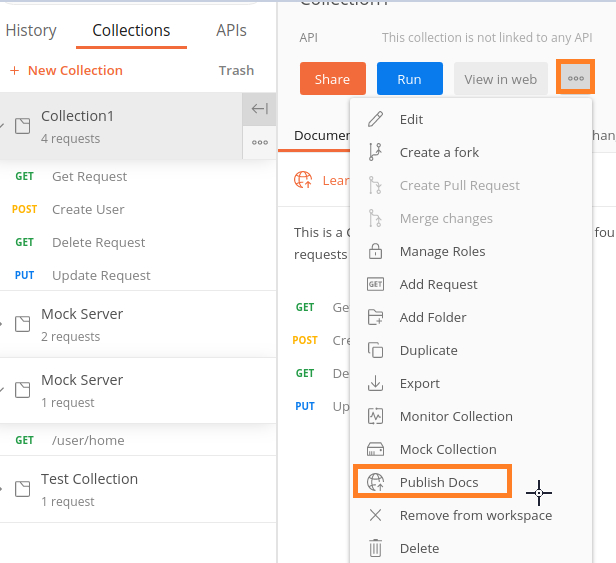616x563 pixels.
Task: Click the Manage Roles lock icon
Action: (x=376, y=251)
